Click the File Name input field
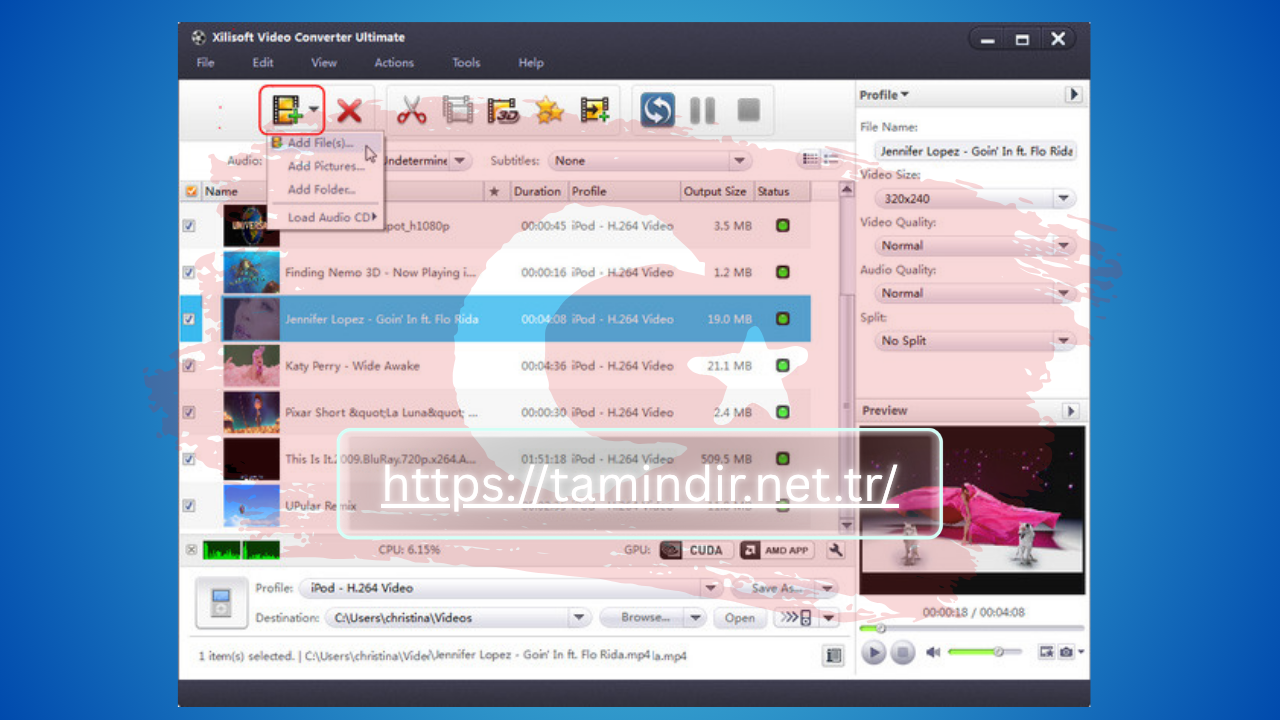The height and width of the screenshot is (720, 1280). click(x=976, y=151)
